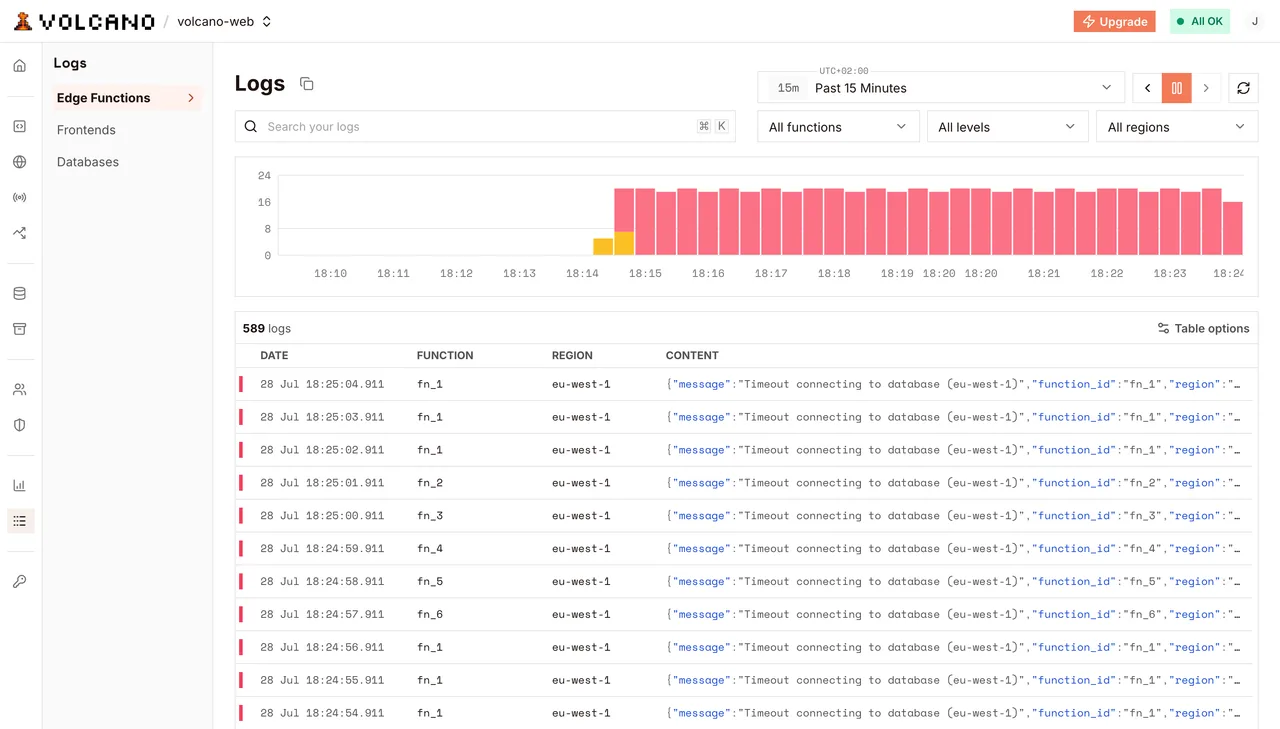Open the home icon in sidebar

click(19, 66)
